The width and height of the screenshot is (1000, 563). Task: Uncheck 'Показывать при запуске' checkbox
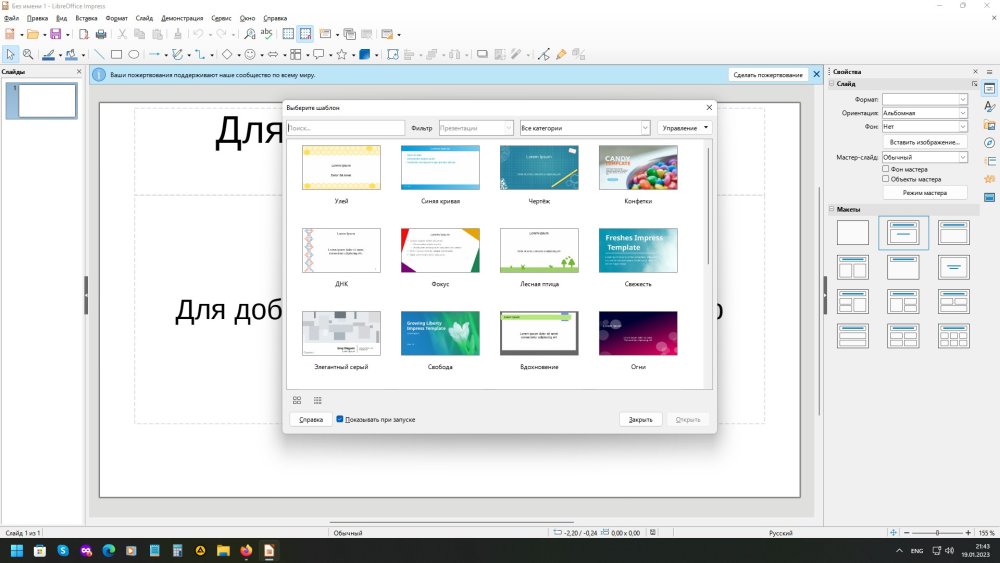(340, 419)
